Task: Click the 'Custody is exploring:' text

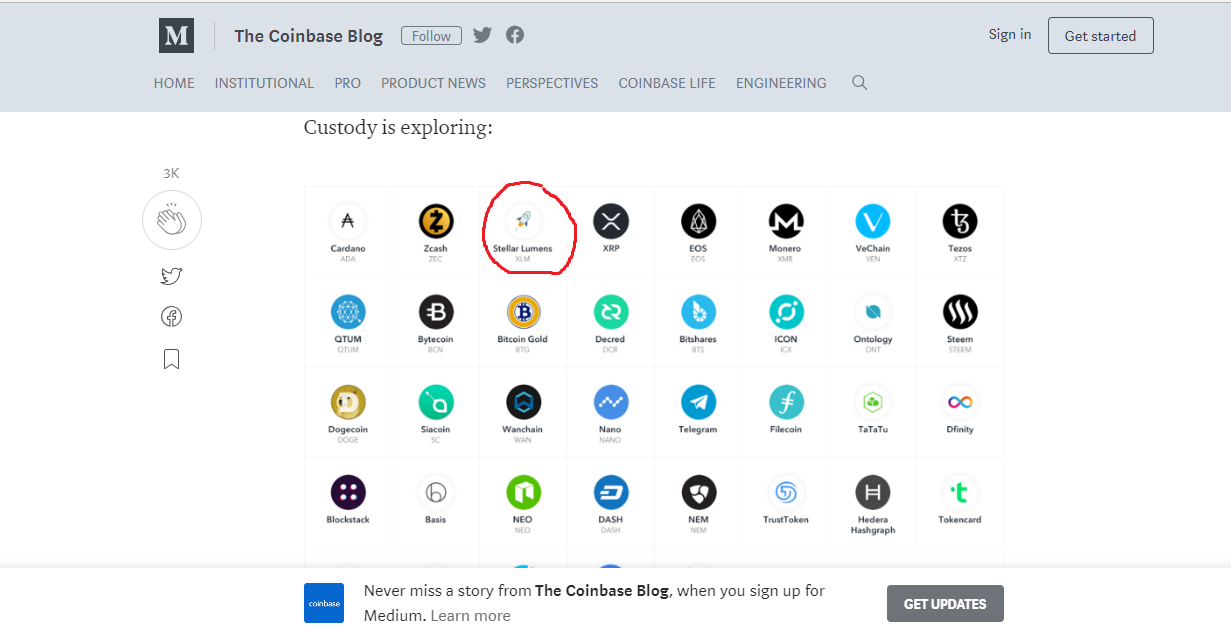Action: [398, 128]
